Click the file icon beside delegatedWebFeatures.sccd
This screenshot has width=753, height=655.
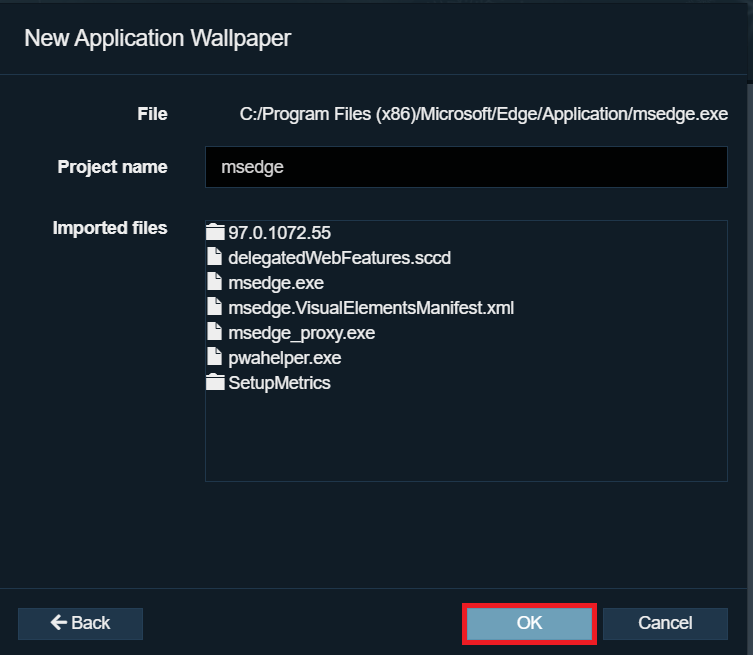coord(215,258)
